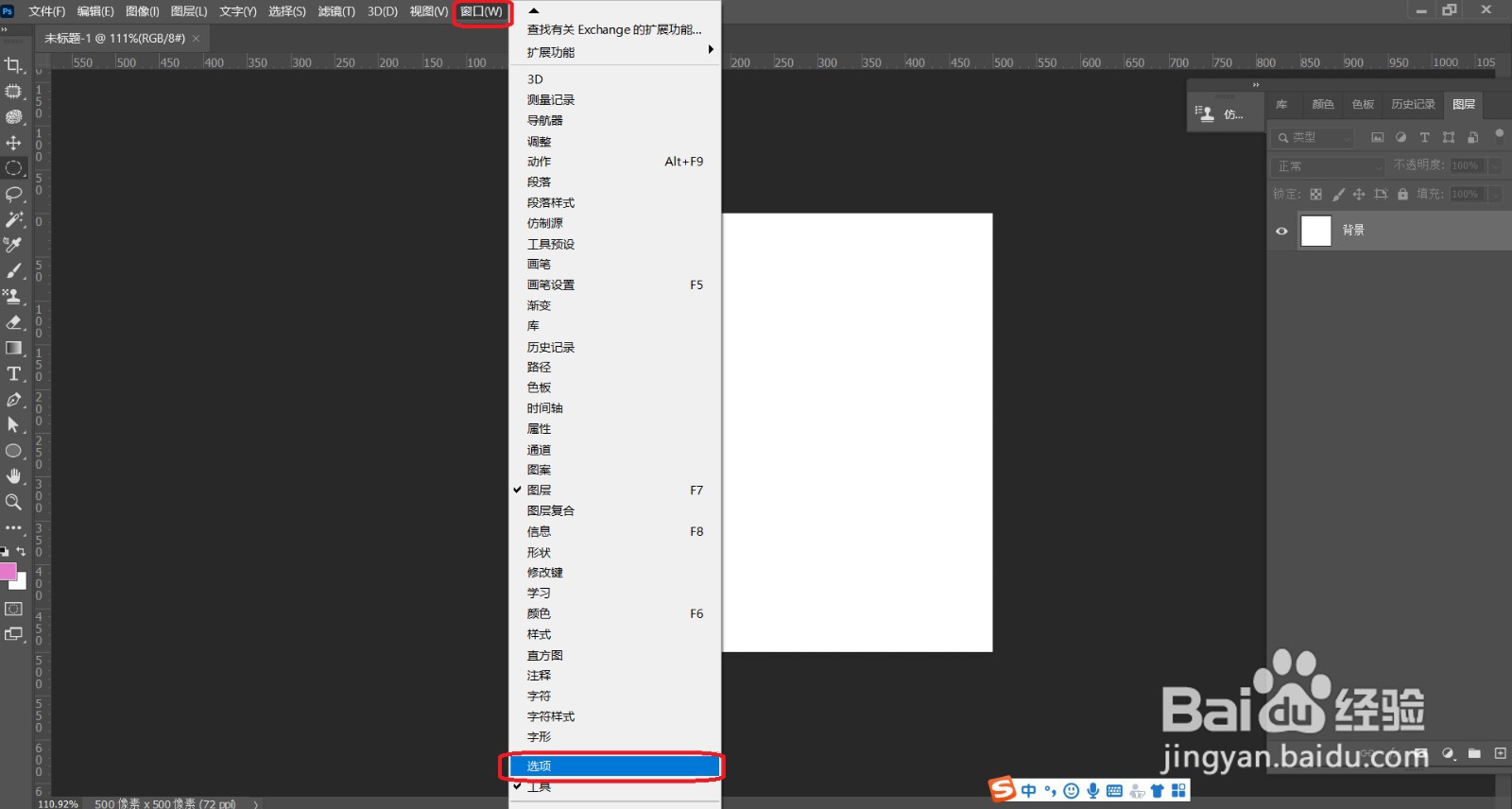Click 查找有关 Exchange 的扩展功能 entry

tap(614, 29)
